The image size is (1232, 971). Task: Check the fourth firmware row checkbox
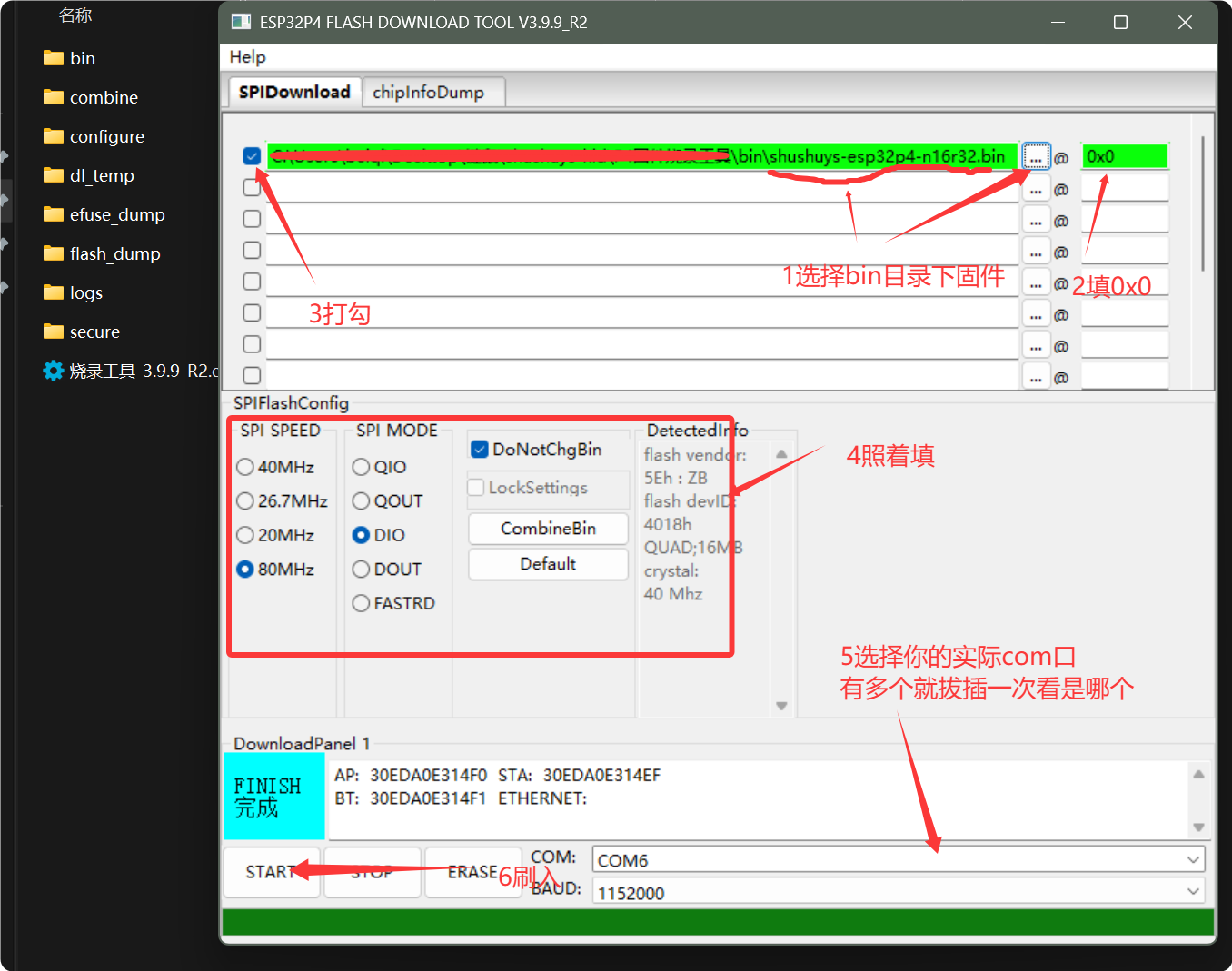(x=253, y=250)
